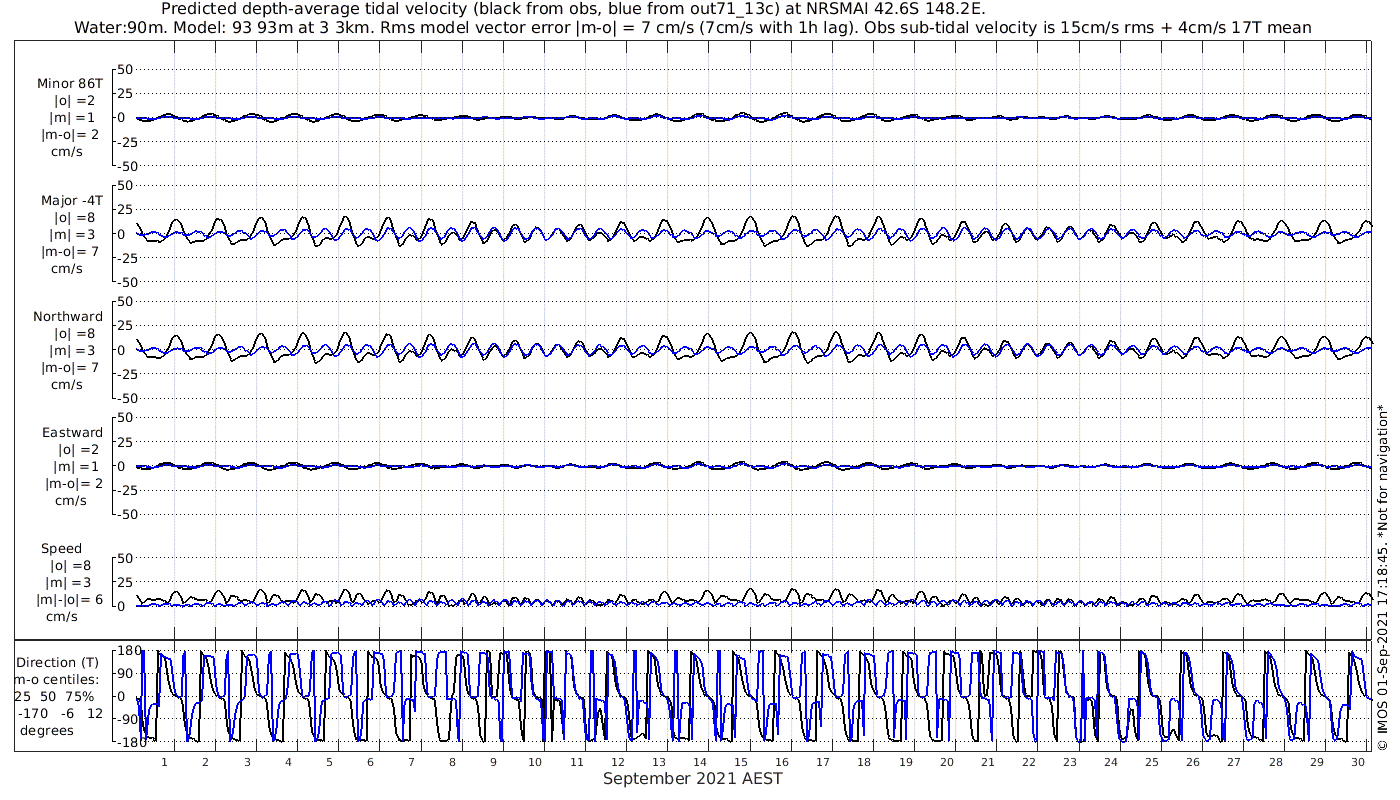Click the 'Major -4T' panel label
The height and width of the screenshot is (800, 1400).
70,201
